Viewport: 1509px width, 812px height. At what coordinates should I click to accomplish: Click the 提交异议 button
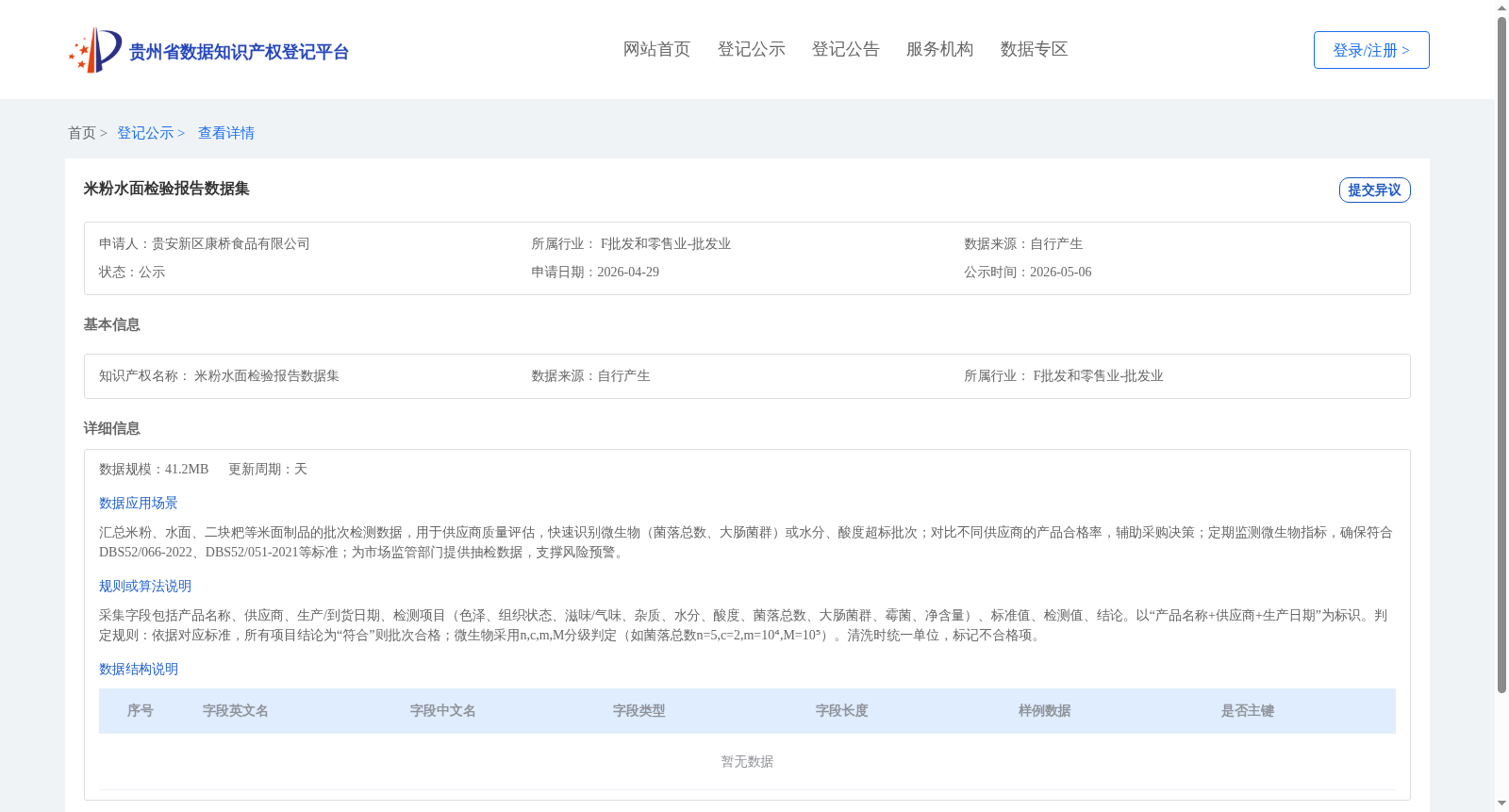point(1375,190)
